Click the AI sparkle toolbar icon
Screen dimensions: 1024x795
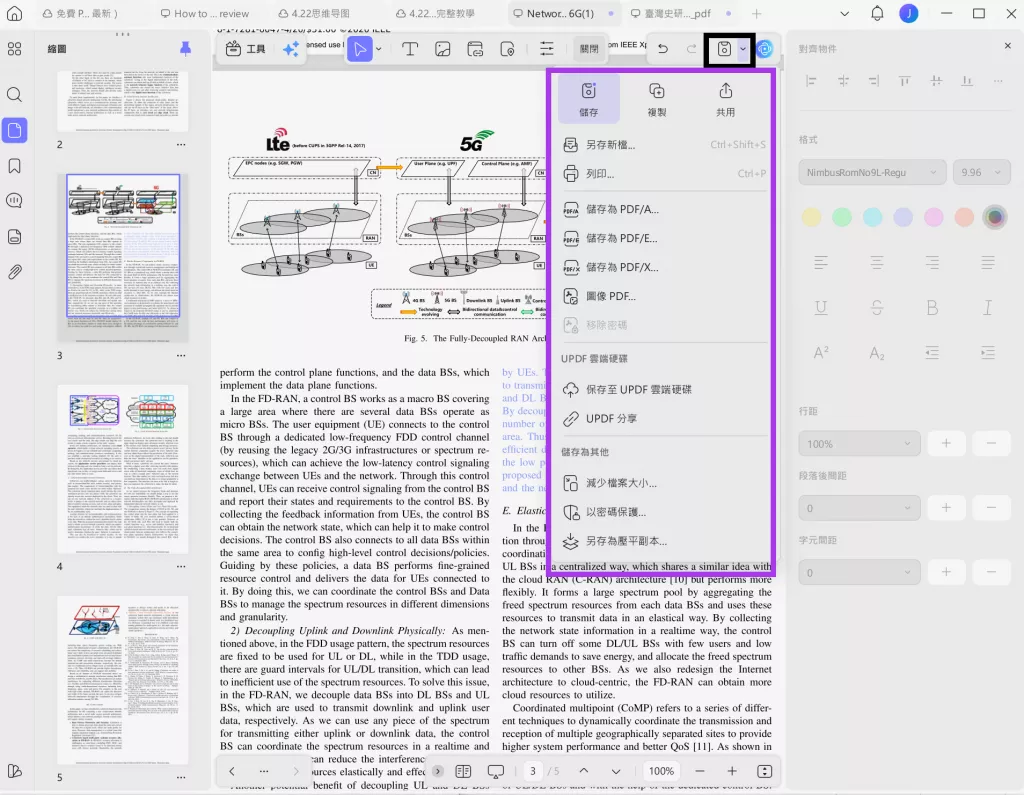tap(291, 49)
